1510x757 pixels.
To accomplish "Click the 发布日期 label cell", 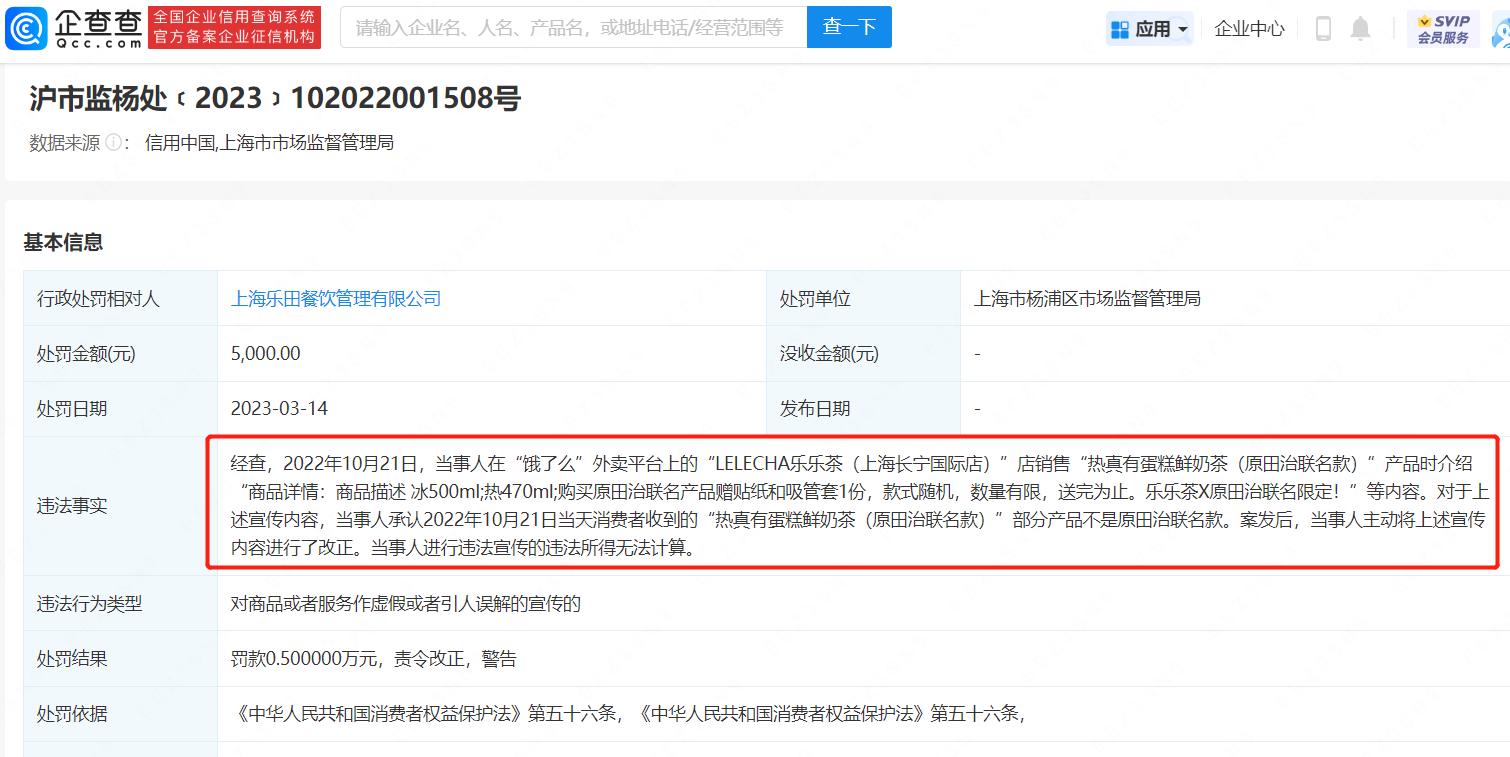I will click(x=864, y=408).
